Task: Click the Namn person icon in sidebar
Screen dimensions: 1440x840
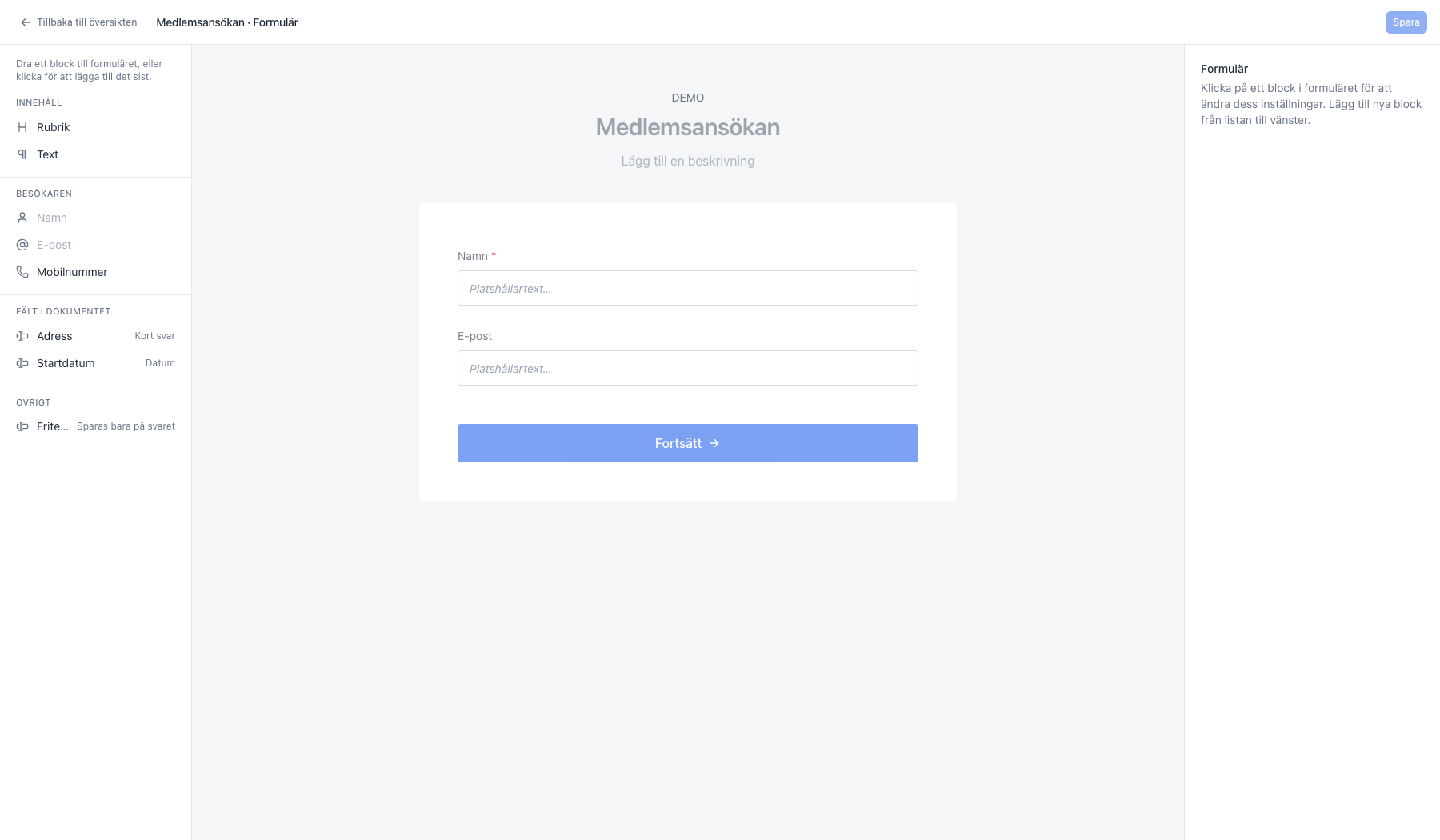Action: 22,218
